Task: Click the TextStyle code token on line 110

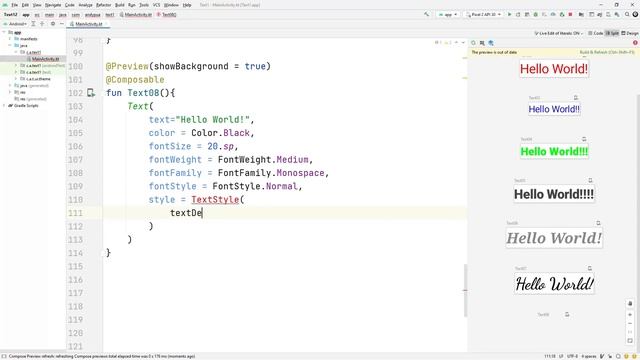Action: point(215,200)
